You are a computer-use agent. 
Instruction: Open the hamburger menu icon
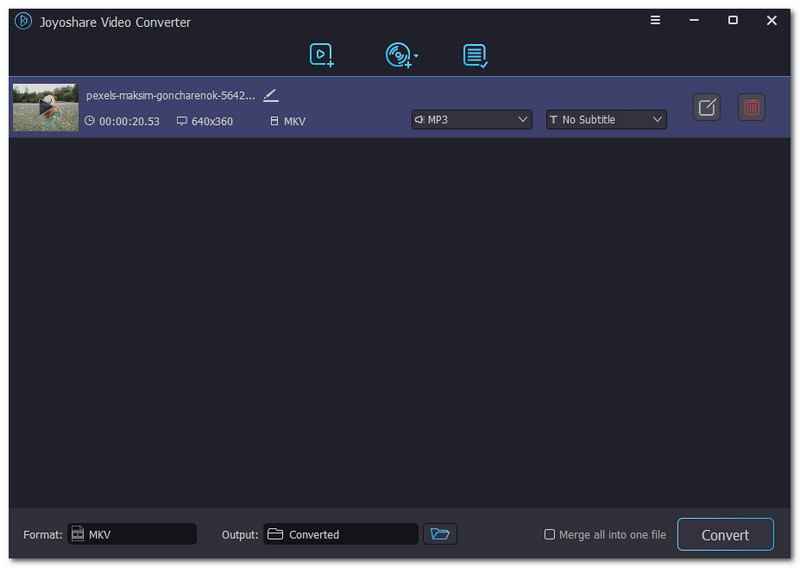tap(655, 20)
